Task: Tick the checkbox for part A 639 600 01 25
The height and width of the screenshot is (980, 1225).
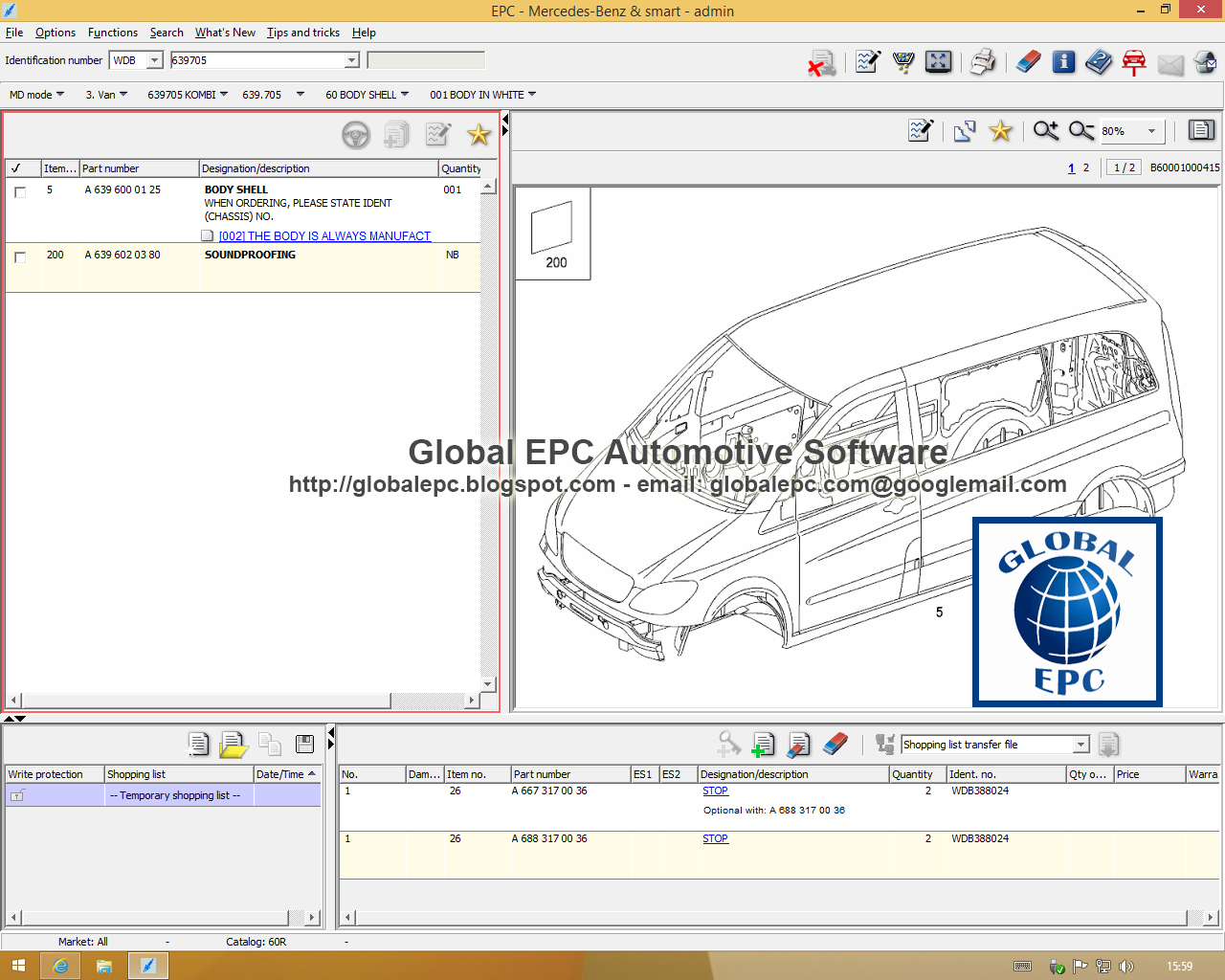Action: click(x=19, y=191)
